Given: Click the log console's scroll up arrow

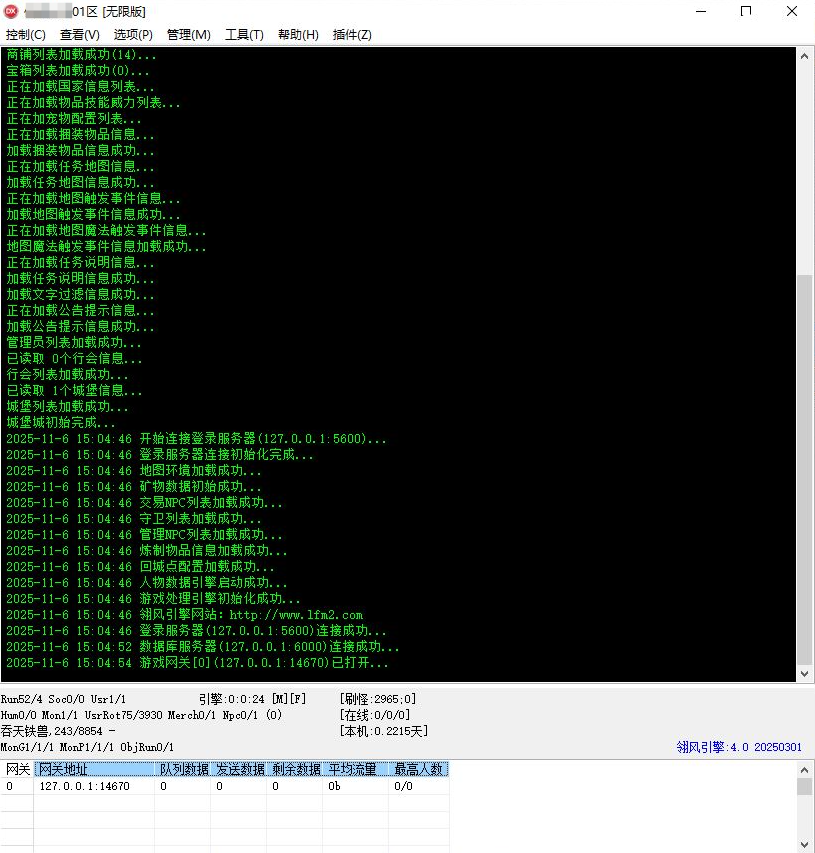Looking at the screenshot, I should (805, 53).
